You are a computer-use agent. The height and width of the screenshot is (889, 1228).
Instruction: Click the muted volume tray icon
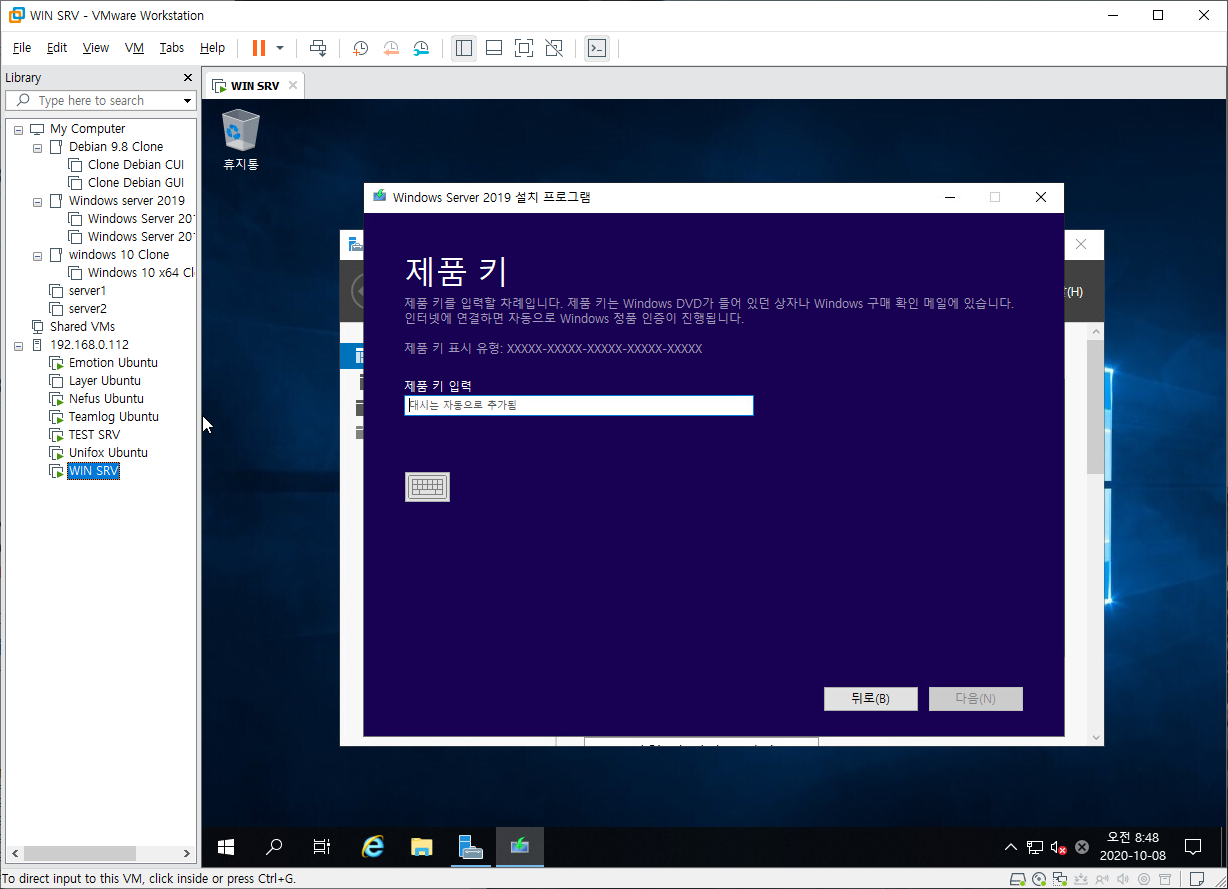[x=1058, y=848]
